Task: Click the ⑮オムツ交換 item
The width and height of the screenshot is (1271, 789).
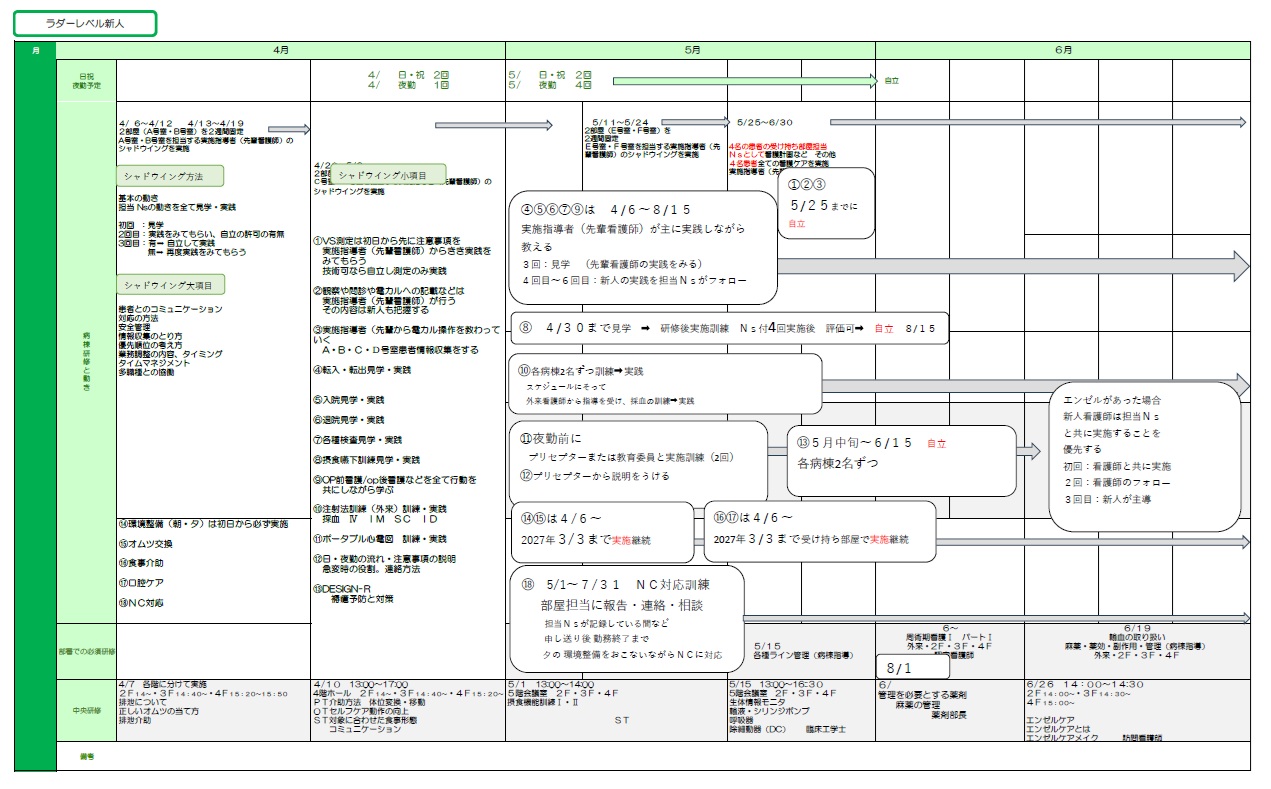Action: 146,544
